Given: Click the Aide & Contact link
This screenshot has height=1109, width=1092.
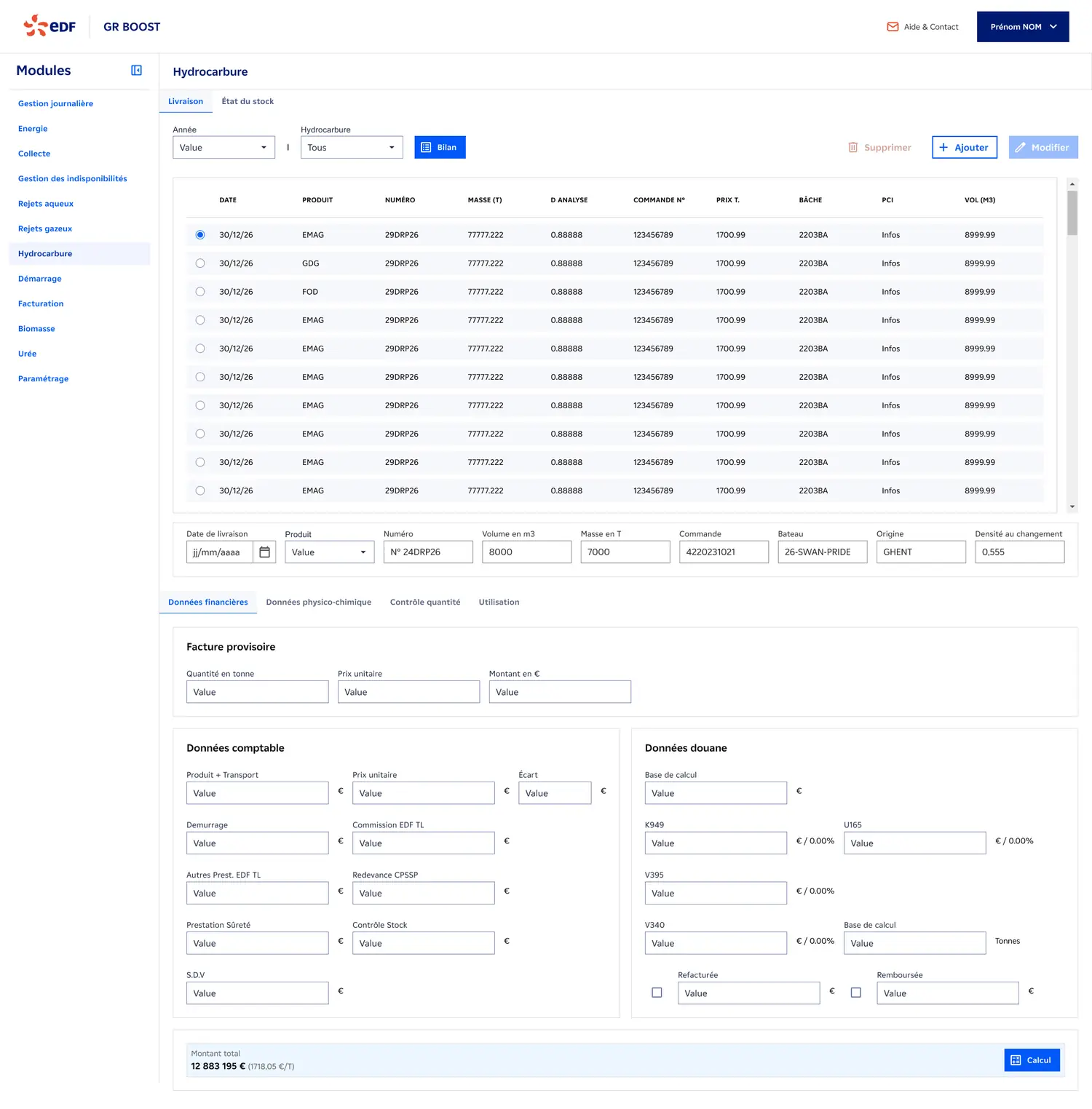Looking at the screenshot, I should point(922,27).
